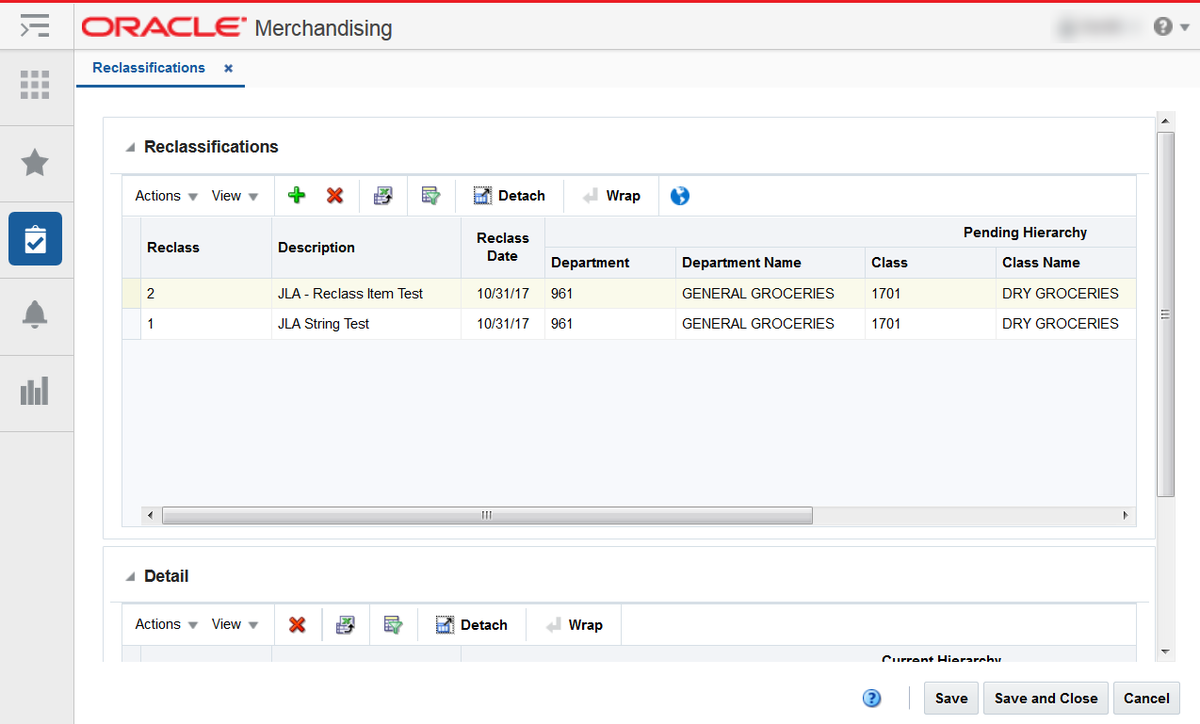Select row header for reclass 2
This screenshot has height=724, width=1200.
point(131,294)
